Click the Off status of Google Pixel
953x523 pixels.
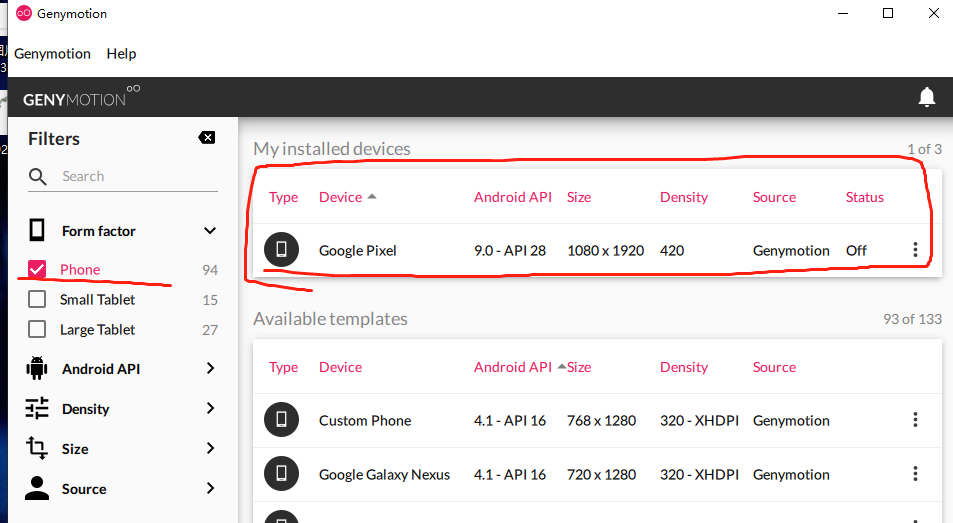(856, 250)
